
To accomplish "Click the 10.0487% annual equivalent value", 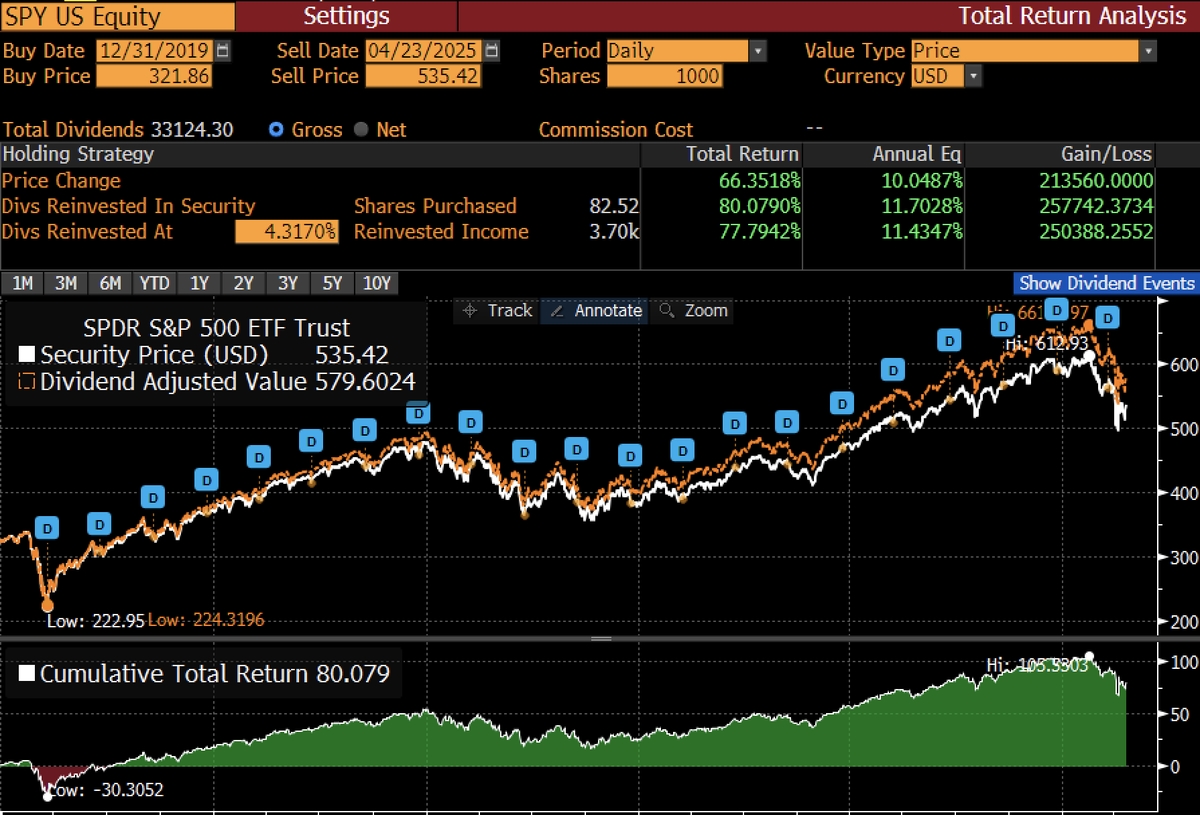I will [922, 181].
